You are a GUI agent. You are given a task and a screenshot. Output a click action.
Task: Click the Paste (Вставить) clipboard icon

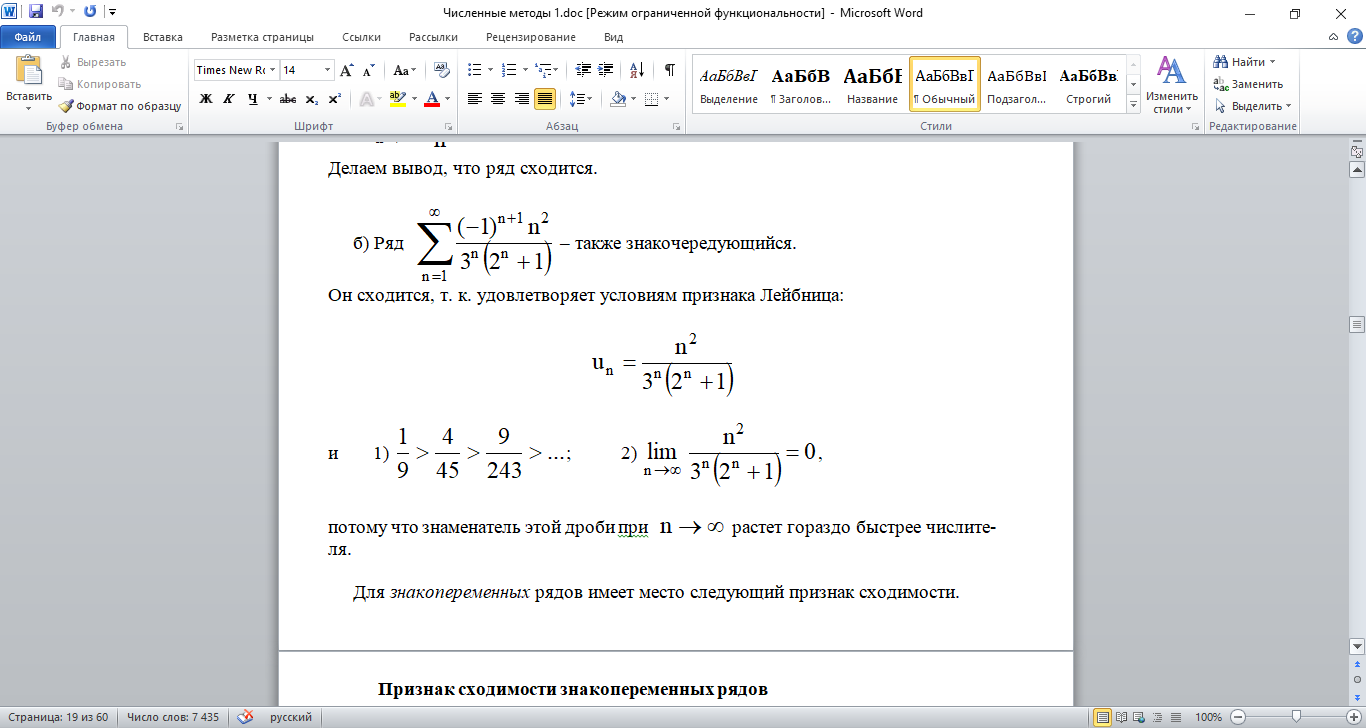(29, 71)
